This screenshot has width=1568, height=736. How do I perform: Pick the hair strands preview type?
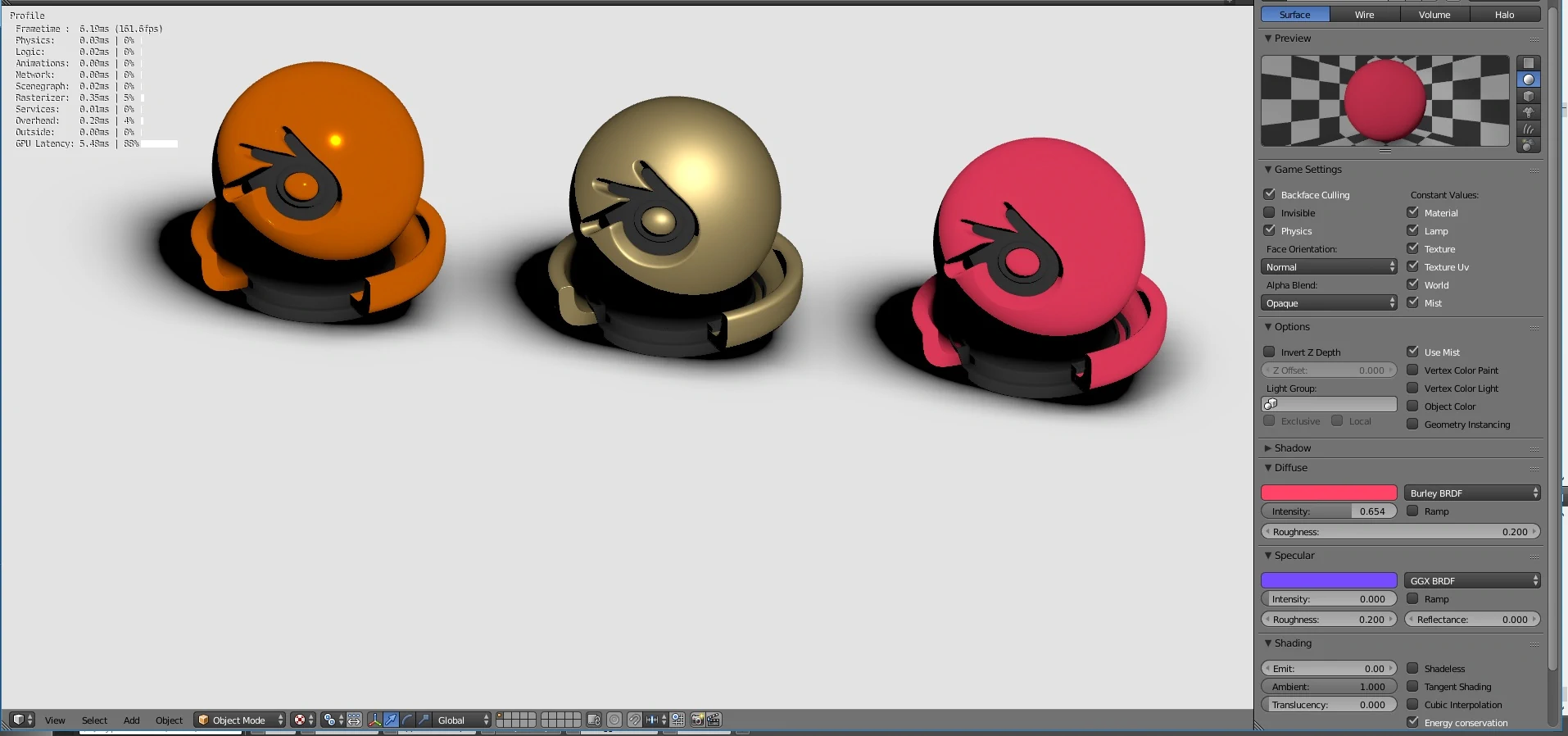(1528, 129)
